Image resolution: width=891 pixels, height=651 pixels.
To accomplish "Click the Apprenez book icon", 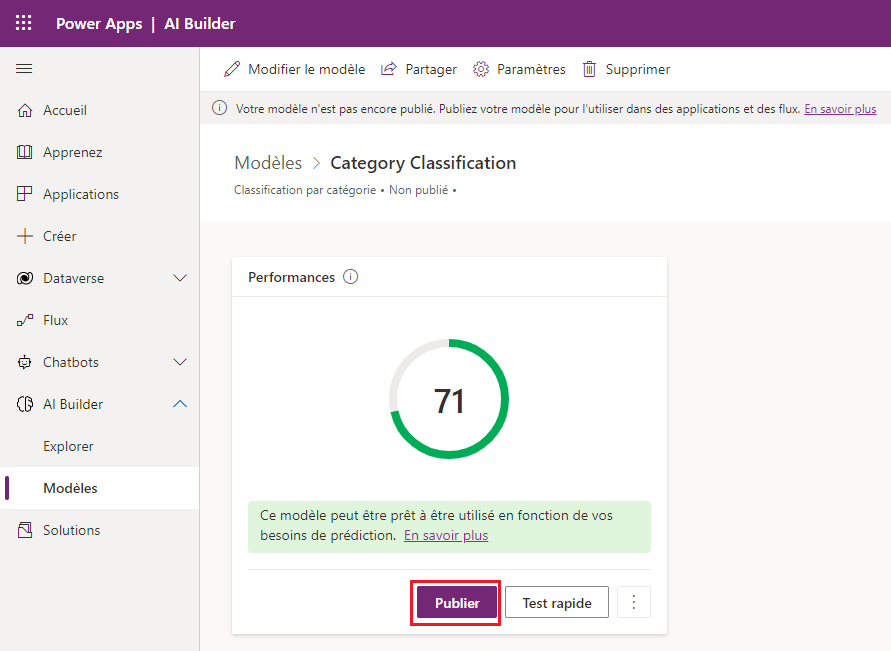I will [24, 152].
